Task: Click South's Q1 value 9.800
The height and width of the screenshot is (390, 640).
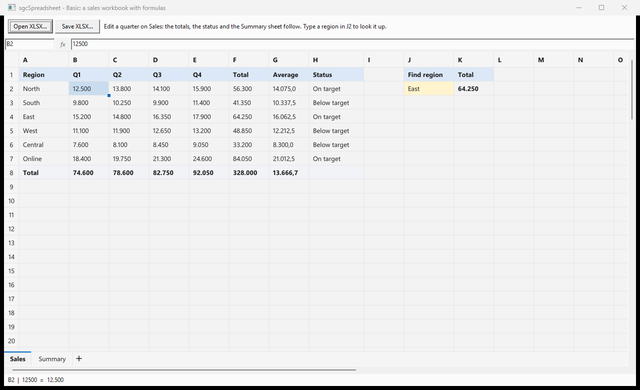Action: (x=89, y=103)
